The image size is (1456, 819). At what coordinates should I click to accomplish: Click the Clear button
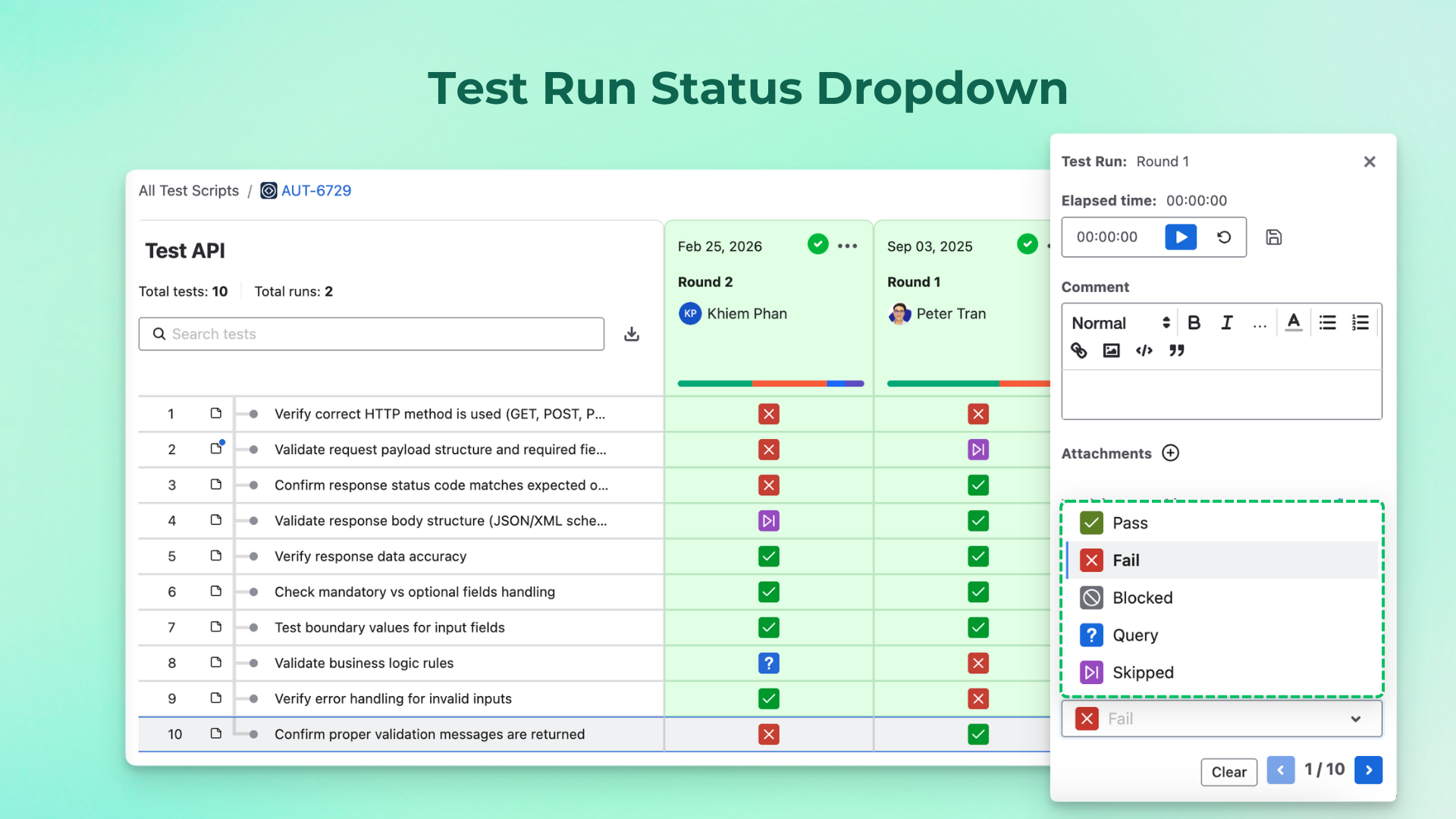(x=1228, y=772)
